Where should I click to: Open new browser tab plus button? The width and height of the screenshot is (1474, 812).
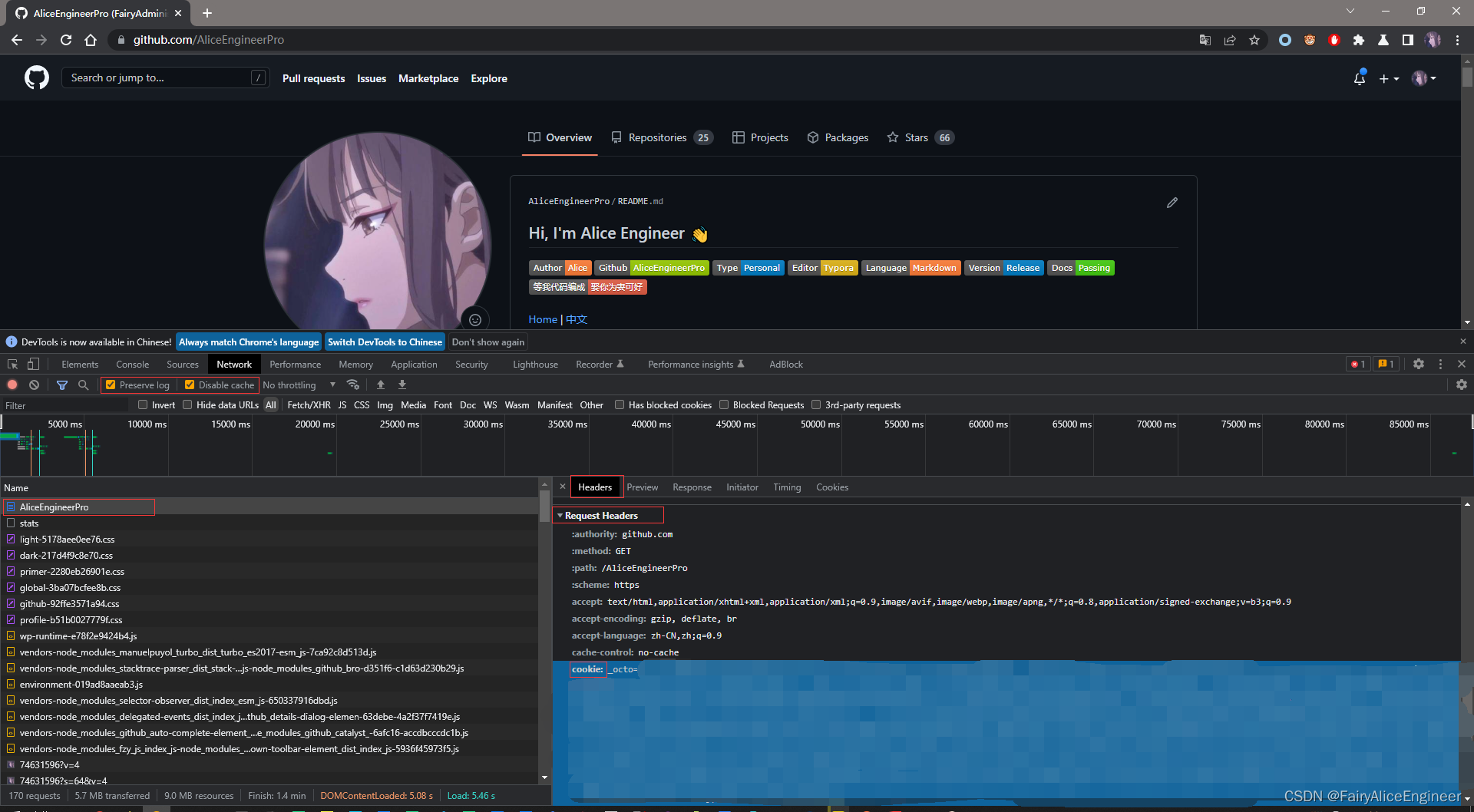pos(207,13)
